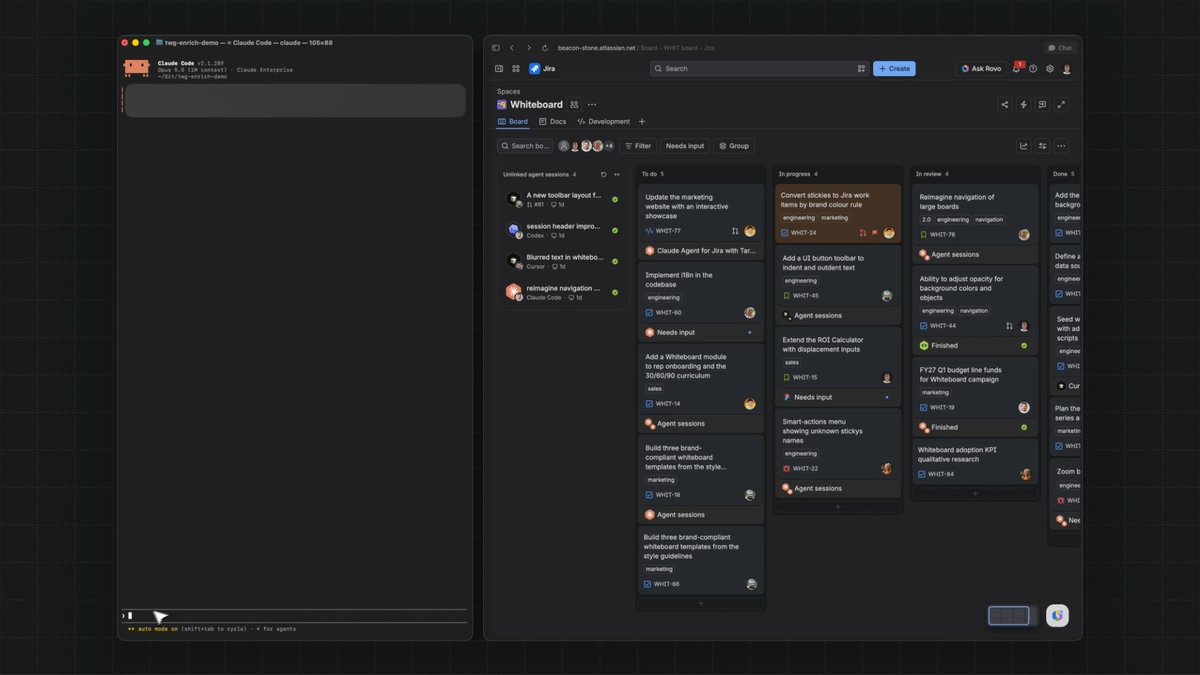Open the help question-mark icon

click(1033, 69)
